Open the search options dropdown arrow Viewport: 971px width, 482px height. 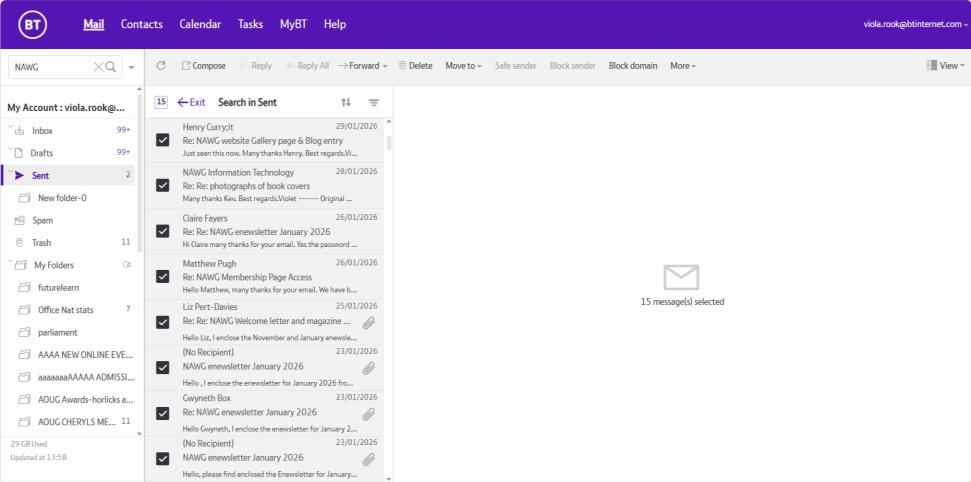131,67
